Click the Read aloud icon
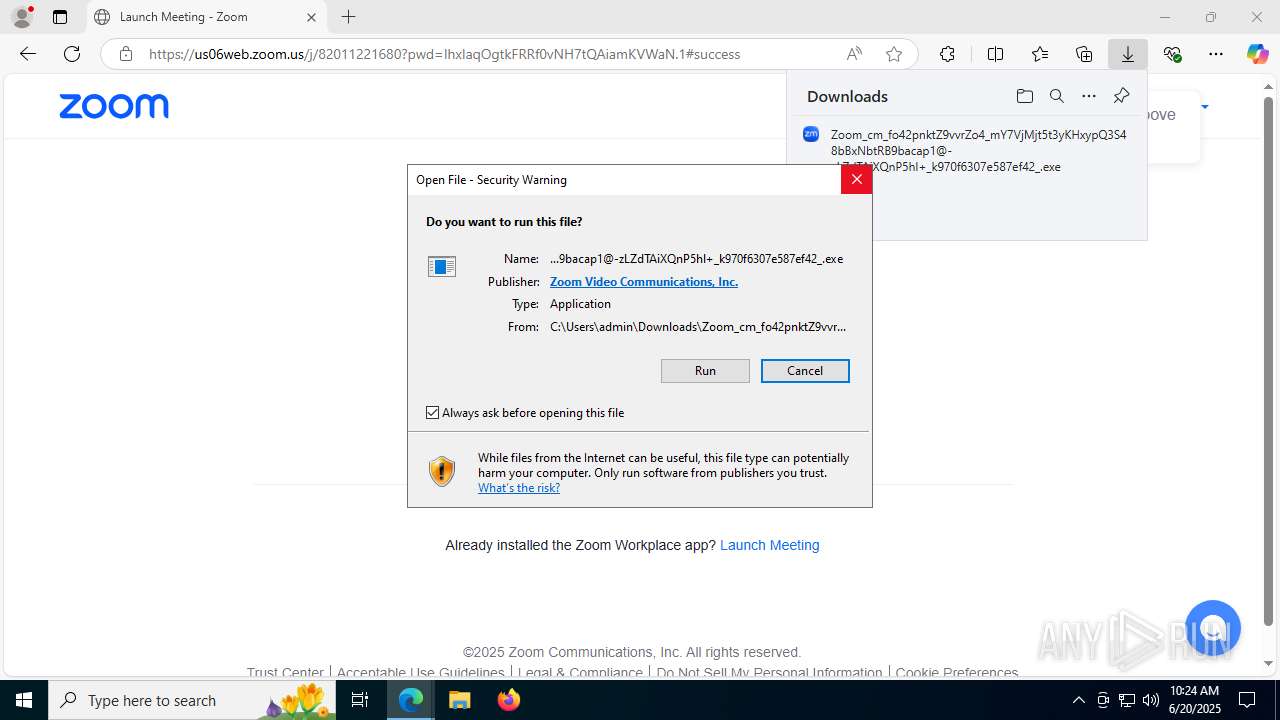 point(854,54)
